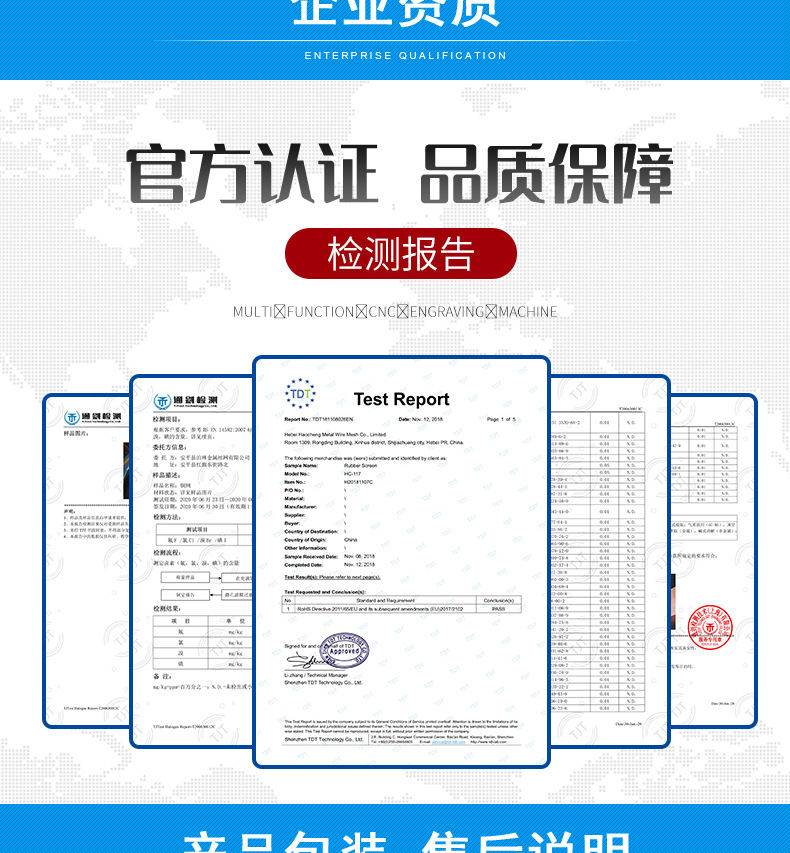Click the 官方认证 品质保障 headline
The height and width of the screenshot is (853, 790).
coord(400,174)
